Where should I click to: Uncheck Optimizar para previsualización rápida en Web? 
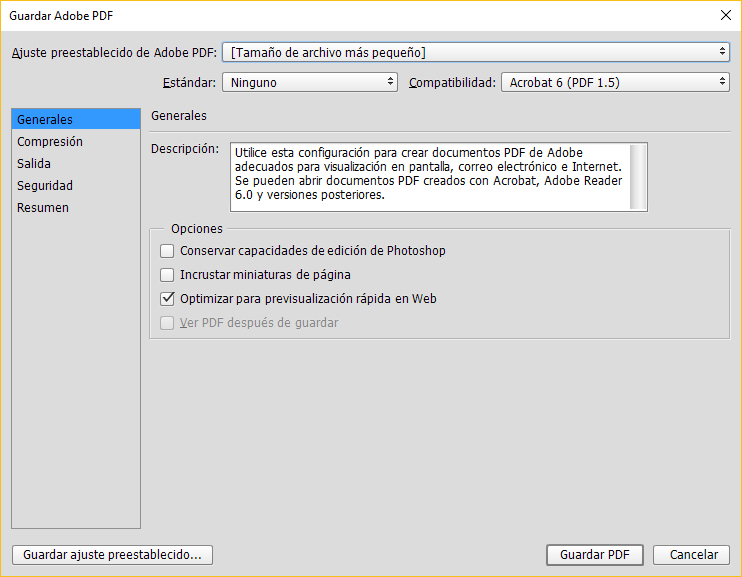tap(167, 299)
